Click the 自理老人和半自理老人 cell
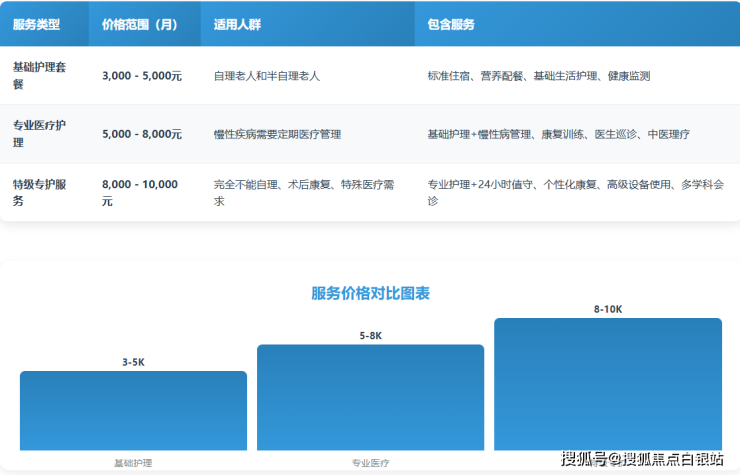The image size is (740, 475). click(267, 76)
